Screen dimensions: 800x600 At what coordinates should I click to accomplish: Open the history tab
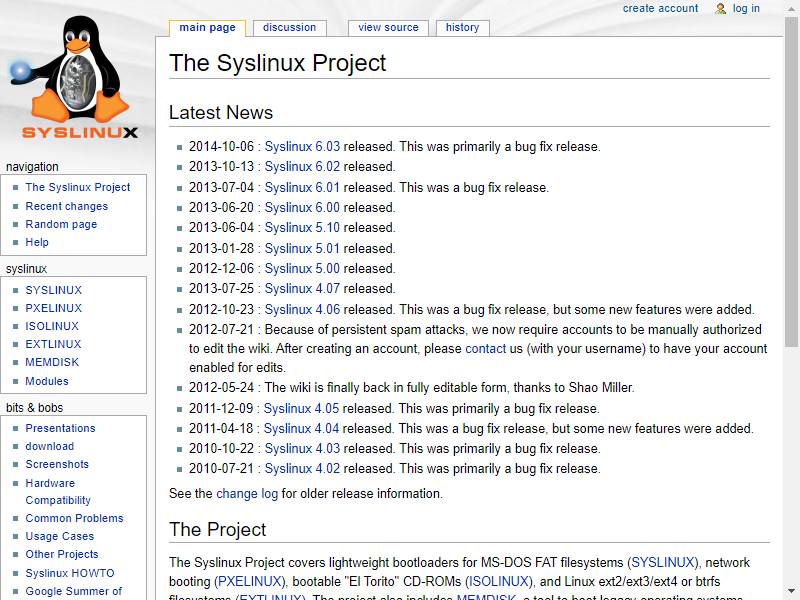(x=462, y=28)
